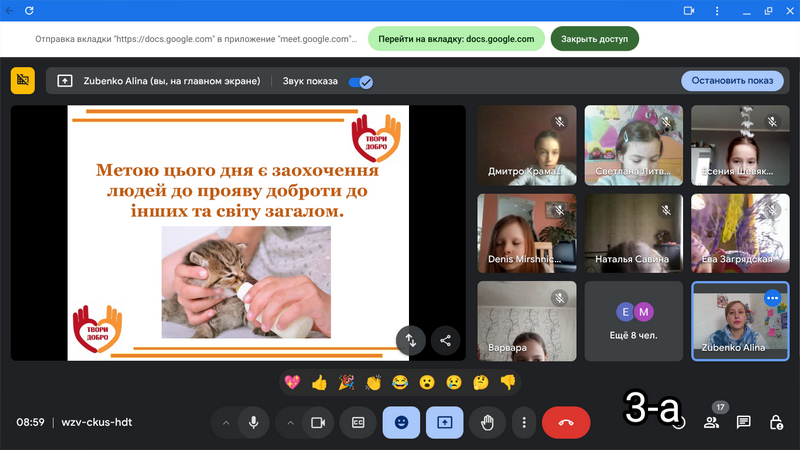800x450 pixels.
Task: Click the 'Закрыть доступ' button
Action: (594, 39)
